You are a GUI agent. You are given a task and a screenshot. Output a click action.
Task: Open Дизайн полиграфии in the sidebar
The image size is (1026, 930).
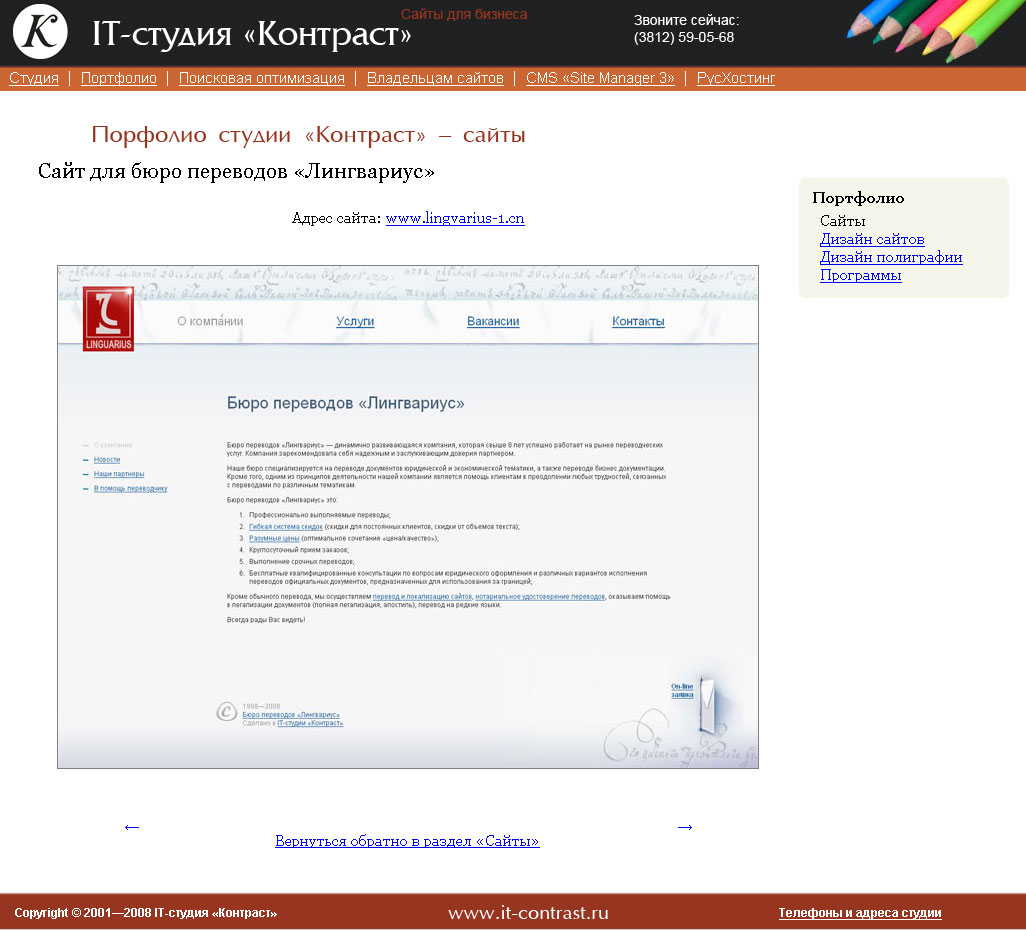click(891, 257)
